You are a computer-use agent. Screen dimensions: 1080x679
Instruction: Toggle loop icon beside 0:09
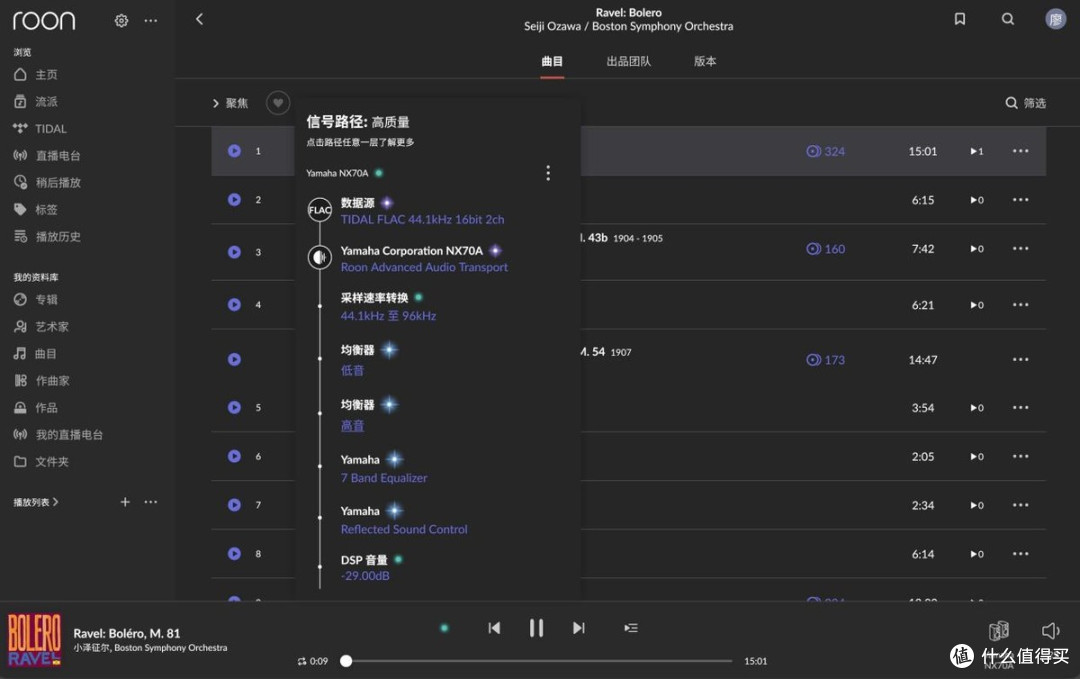[301, 661]
